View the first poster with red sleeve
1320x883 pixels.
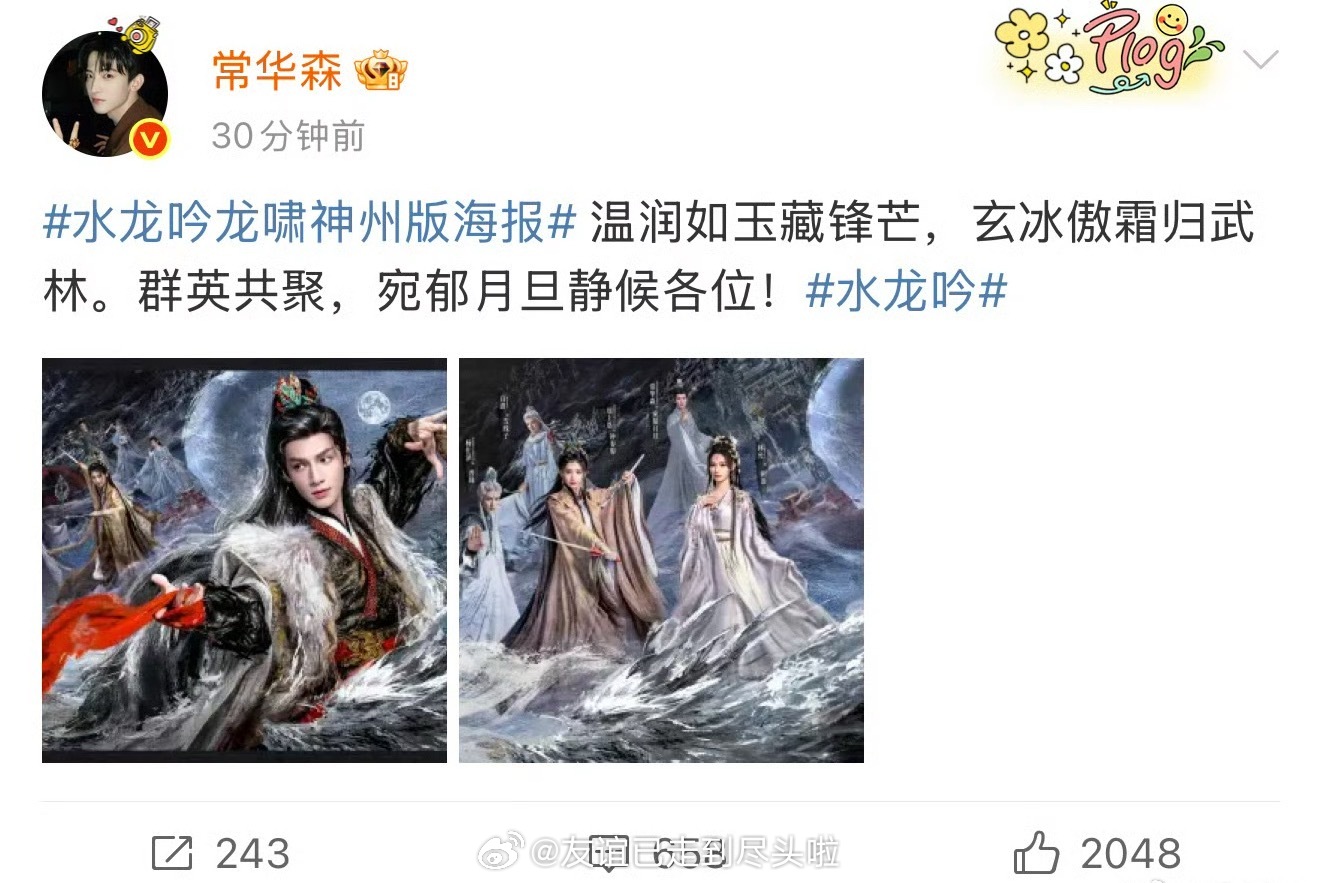(244, 560)
